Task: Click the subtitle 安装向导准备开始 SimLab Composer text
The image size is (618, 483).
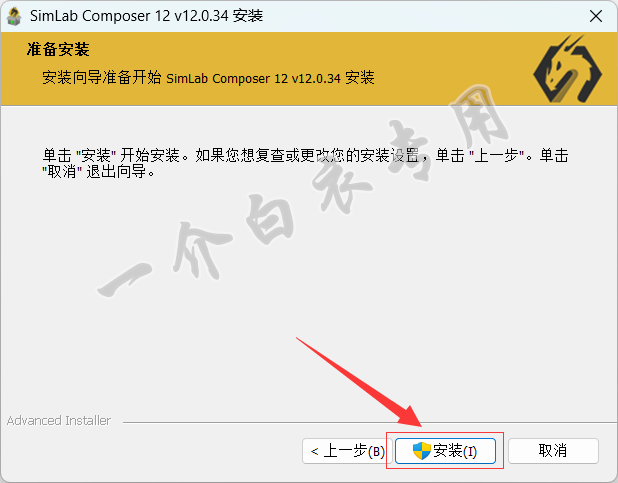Action: (x=208, y=78)
